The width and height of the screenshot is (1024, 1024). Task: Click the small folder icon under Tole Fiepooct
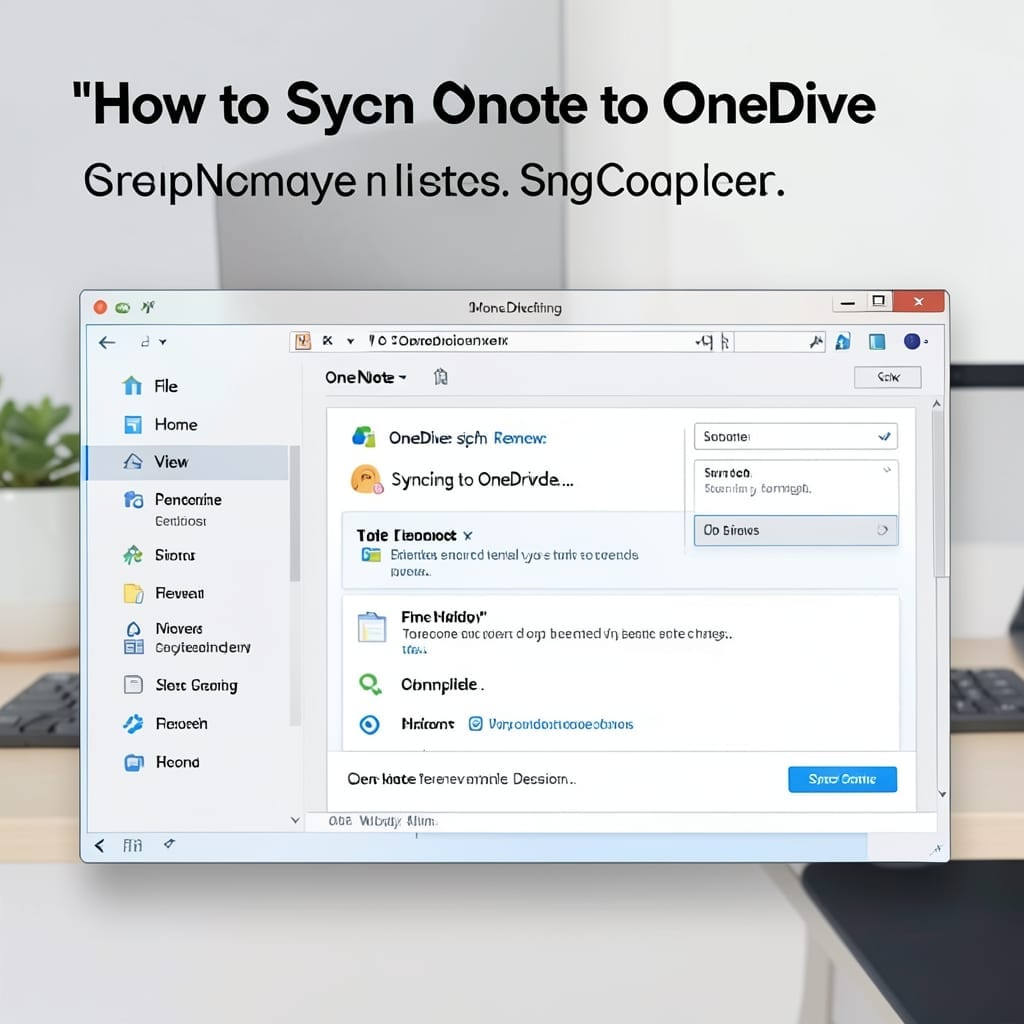pos(371,555)
